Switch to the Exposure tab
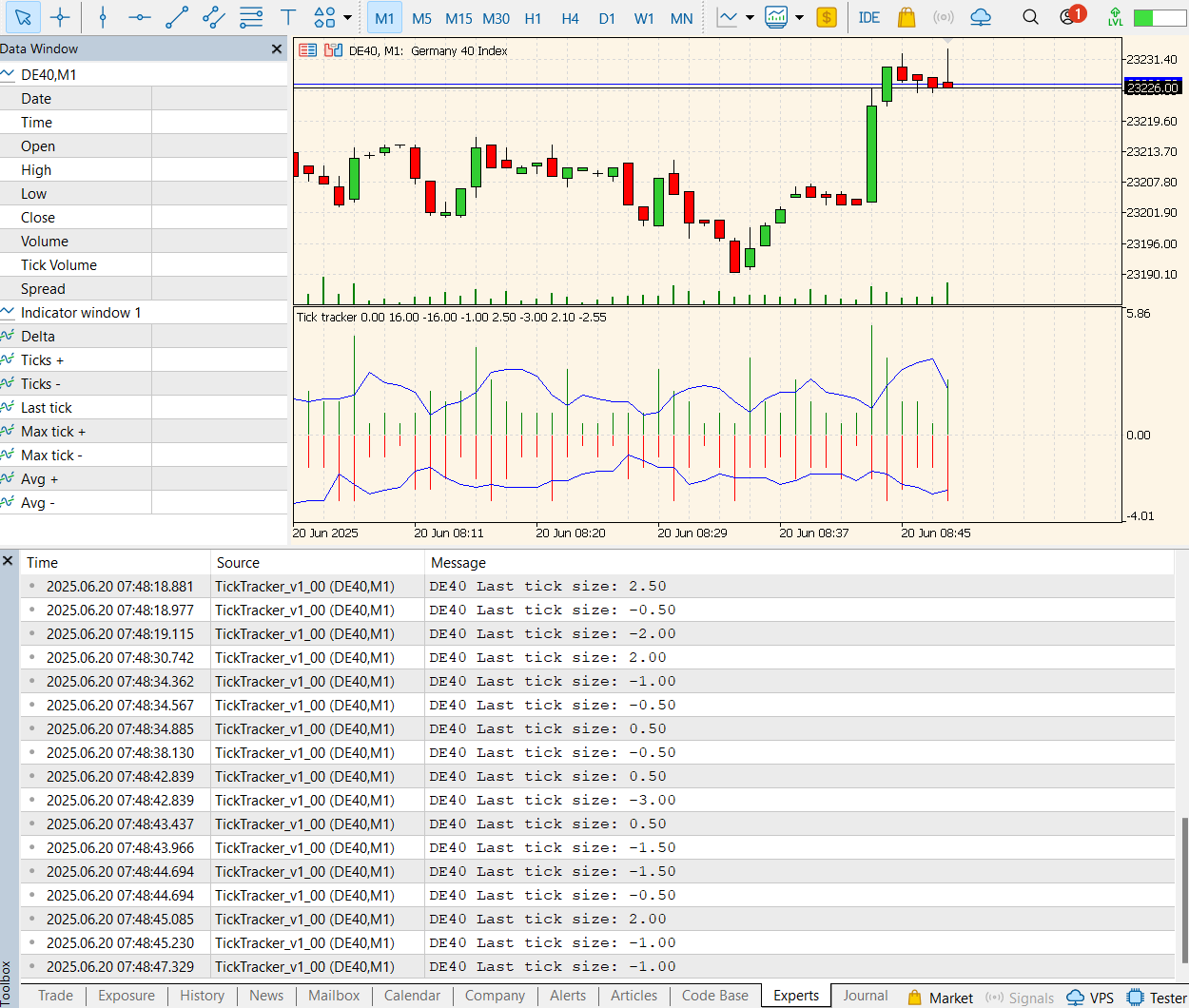 [127, 996]
